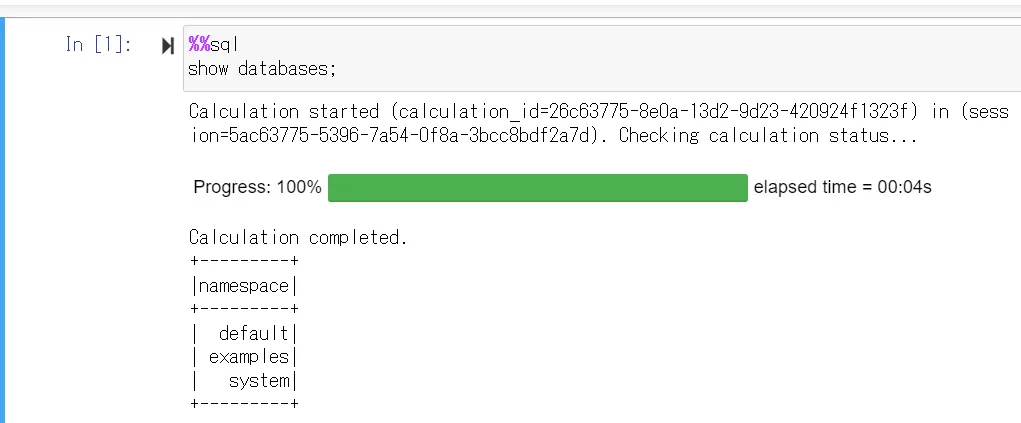Click the elapsed time = 00:04s text

coord(843,187)
